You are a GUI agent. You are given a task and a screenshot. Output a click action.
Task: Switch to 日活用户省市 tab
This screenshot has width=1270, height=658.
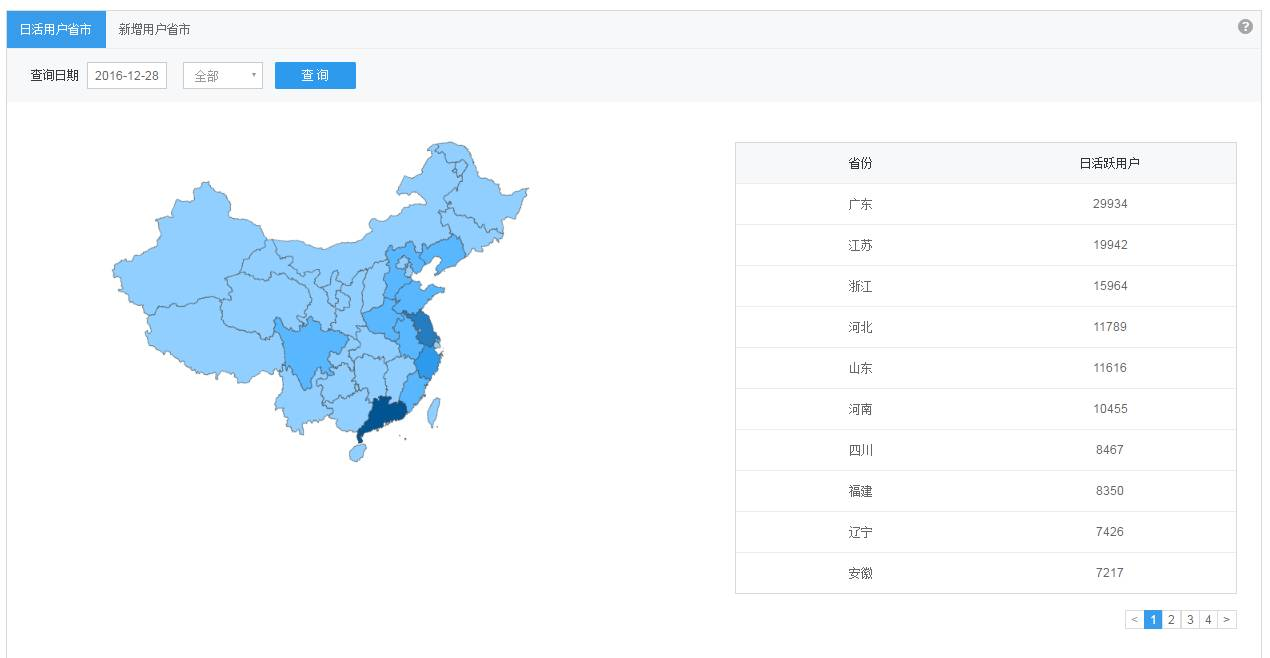tap(56, 30)
